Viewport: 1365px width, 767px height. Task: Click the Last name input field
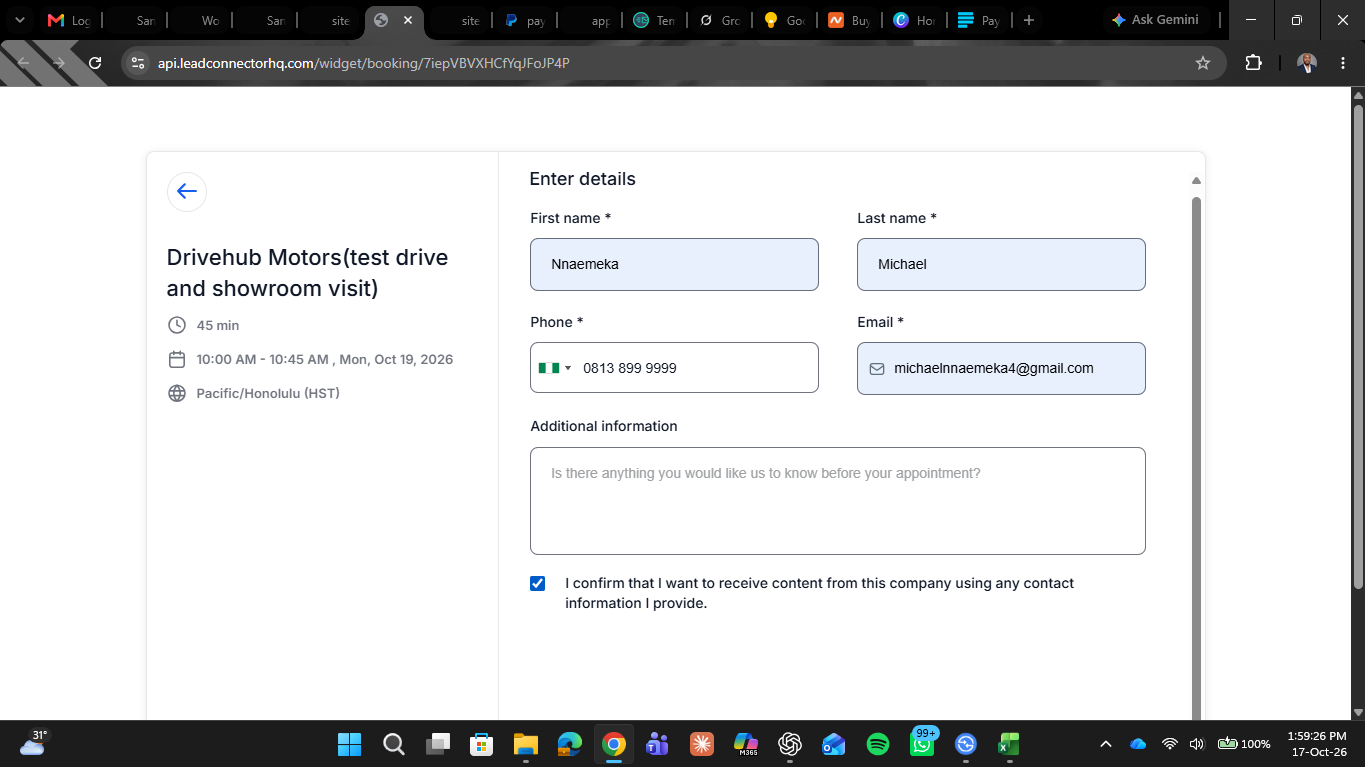(1001, 265)
